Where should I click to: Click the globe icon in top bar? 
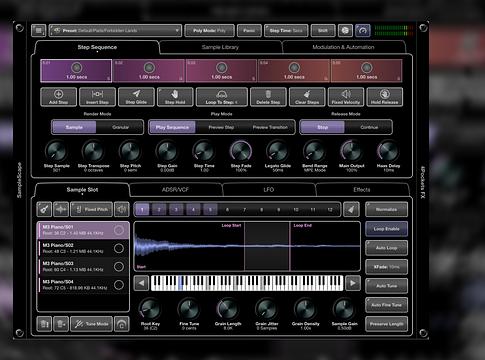click(x=345, y=31)
